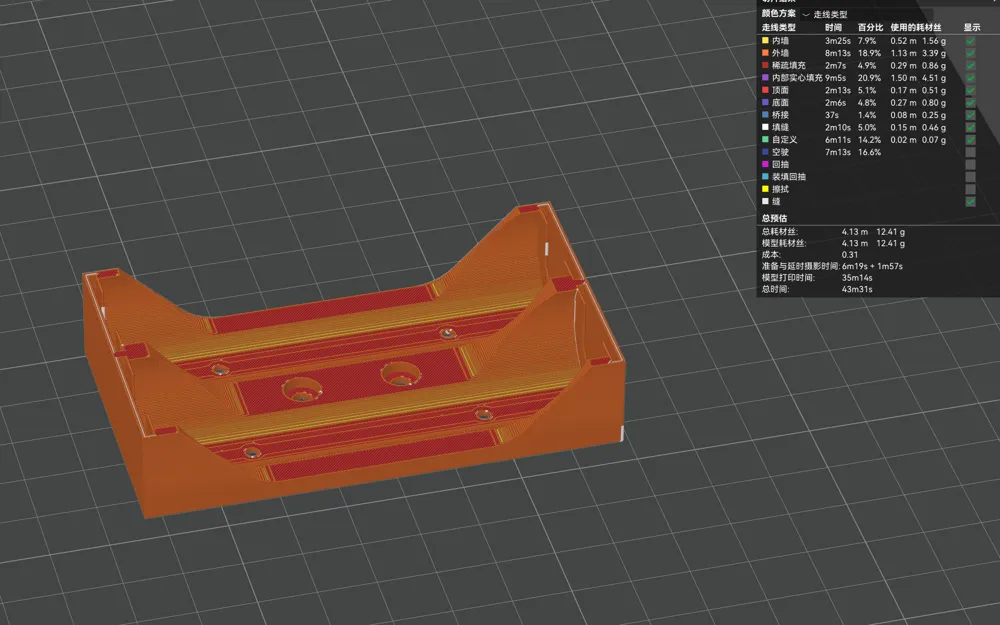Click the 显示 column header
Image resolution: width=1000 pixels, height=625 pixels.
(x=972, y=27)
